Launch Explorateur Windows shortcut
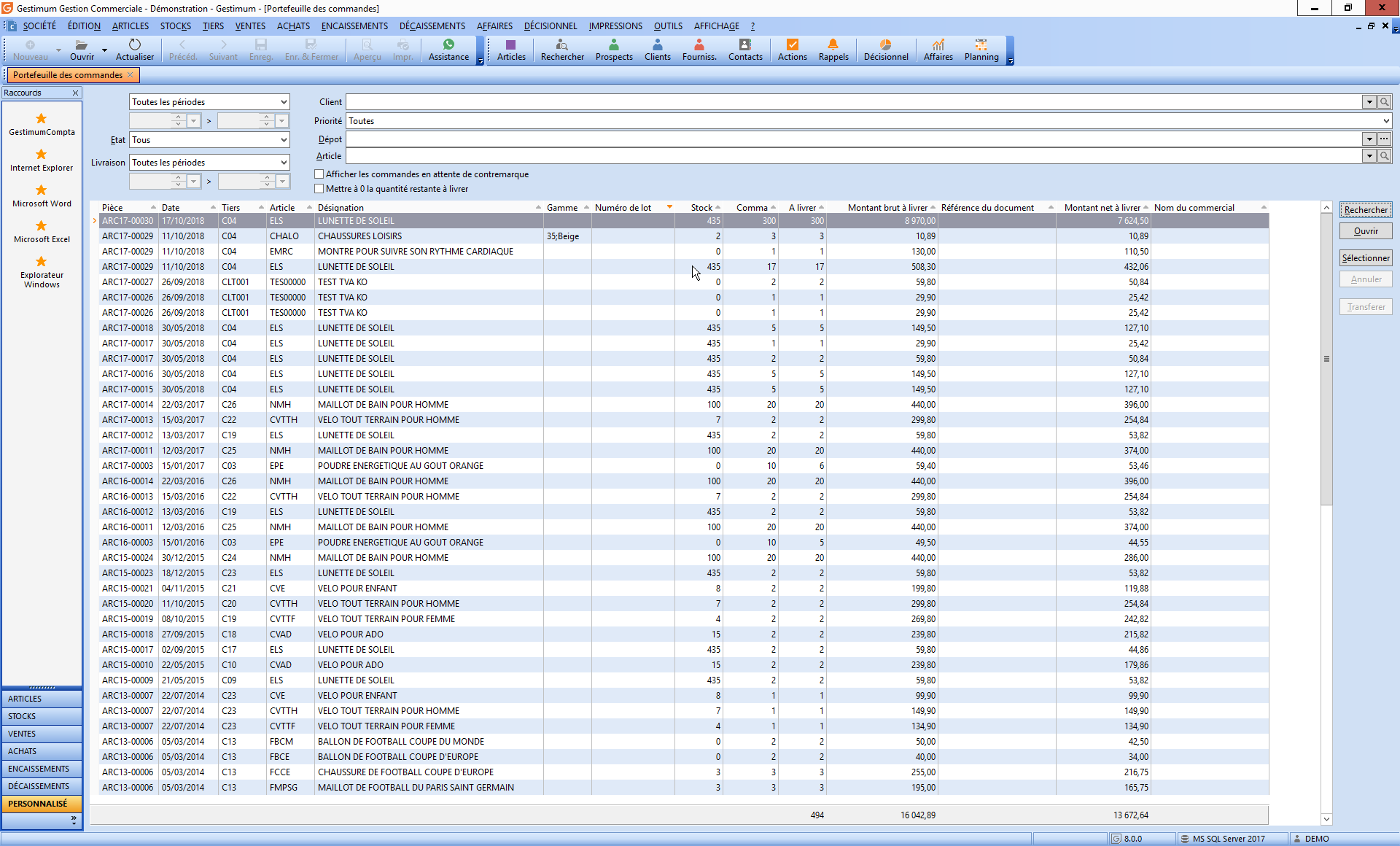 coord(42,271)
